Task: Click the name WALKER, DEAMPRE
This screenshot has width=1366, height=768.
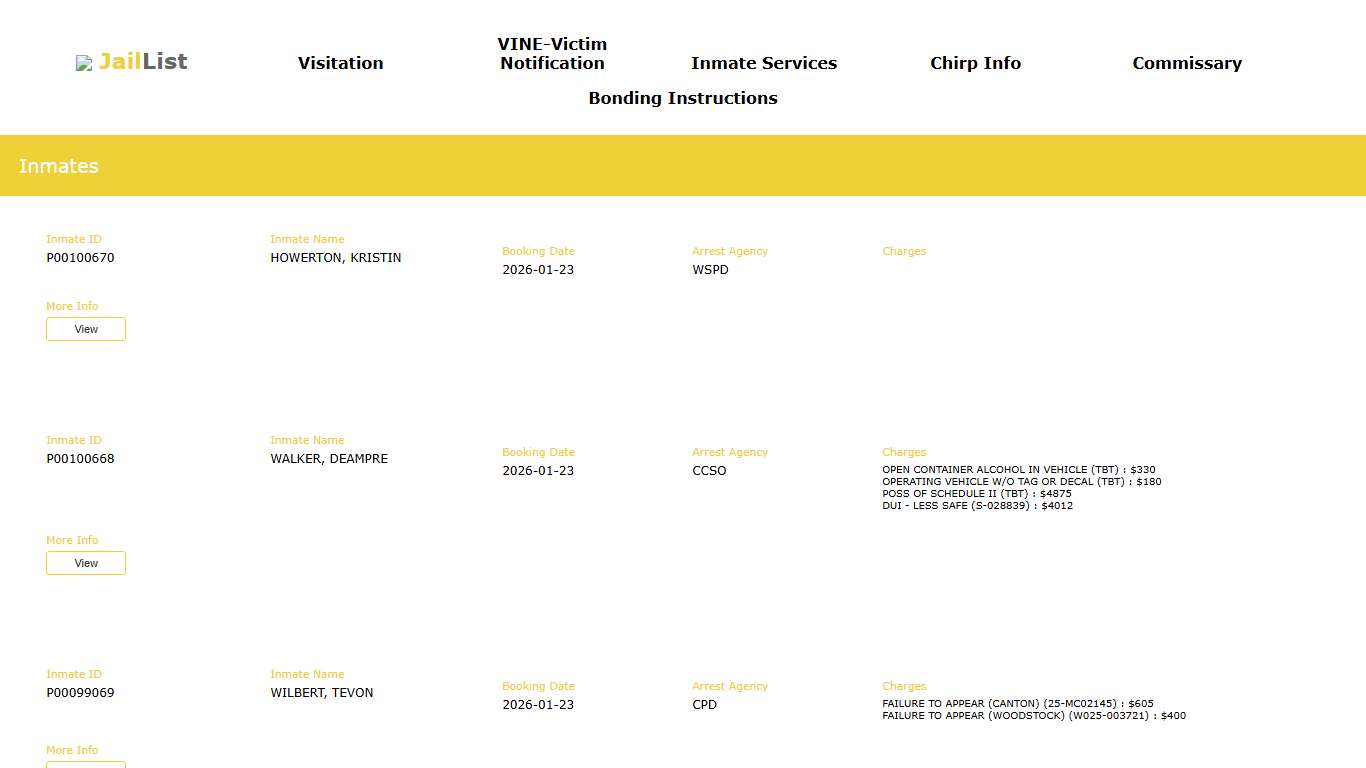Action: 329,459
